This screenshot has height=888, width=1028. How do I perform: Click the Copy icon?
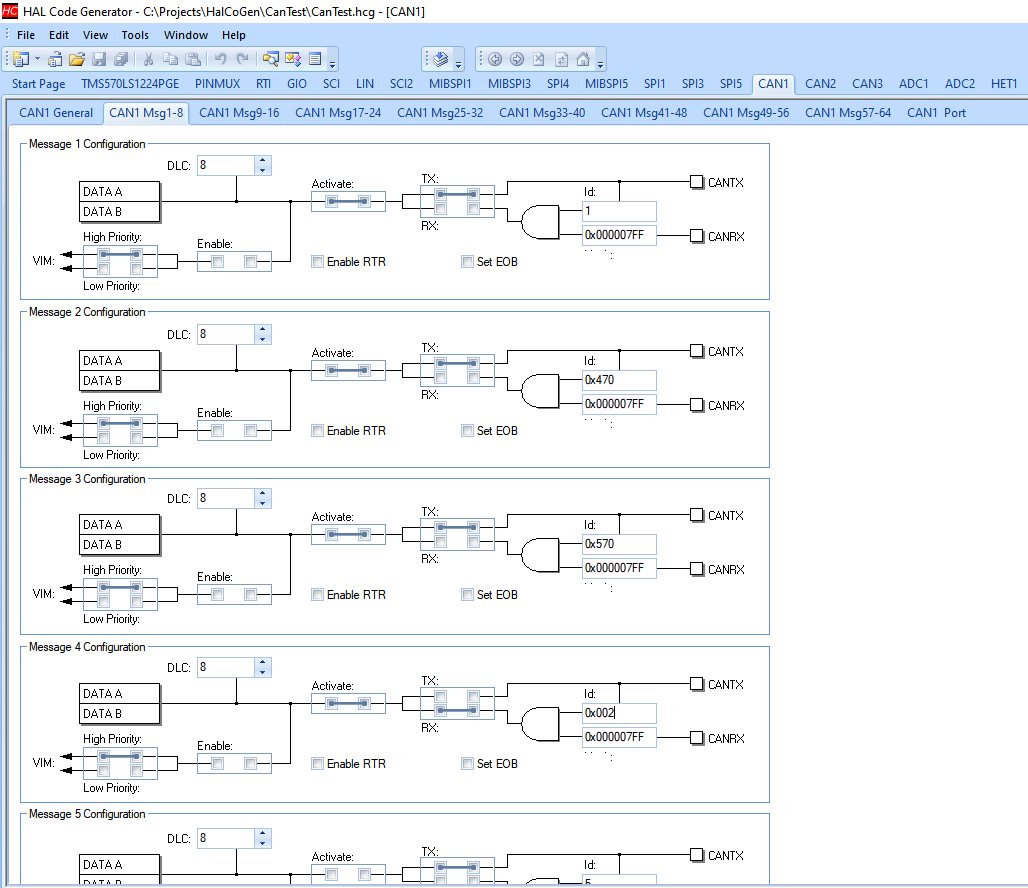click(170, 59)
